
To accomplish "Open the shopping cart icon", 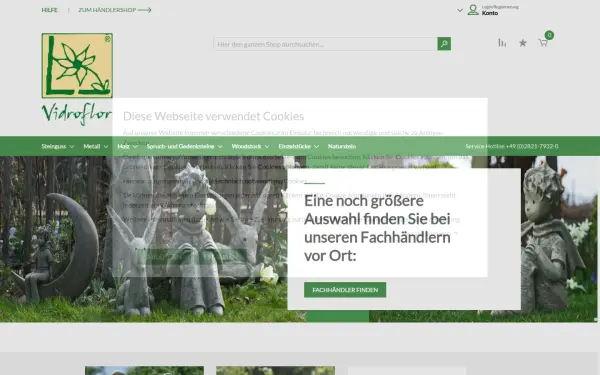I will pos(543,43).
